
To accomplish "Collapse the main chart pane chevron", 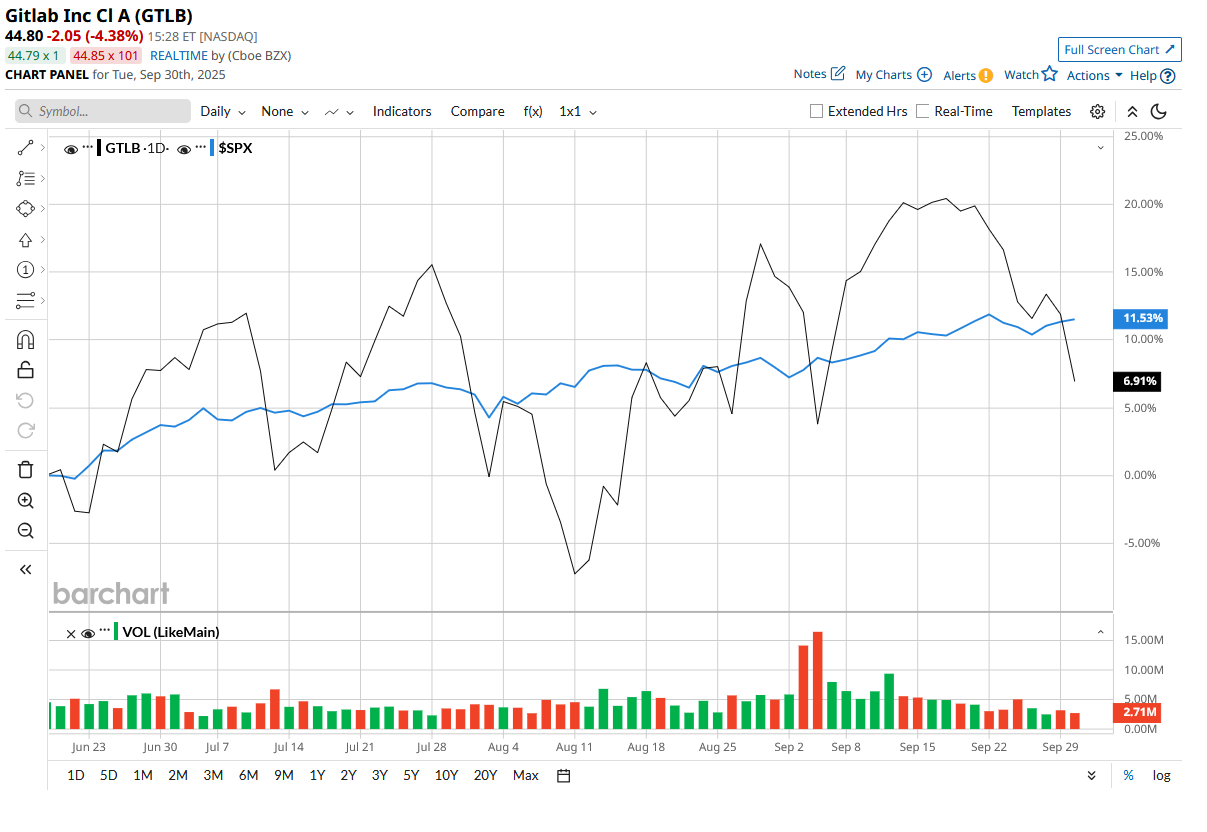I will (1101, 147).
